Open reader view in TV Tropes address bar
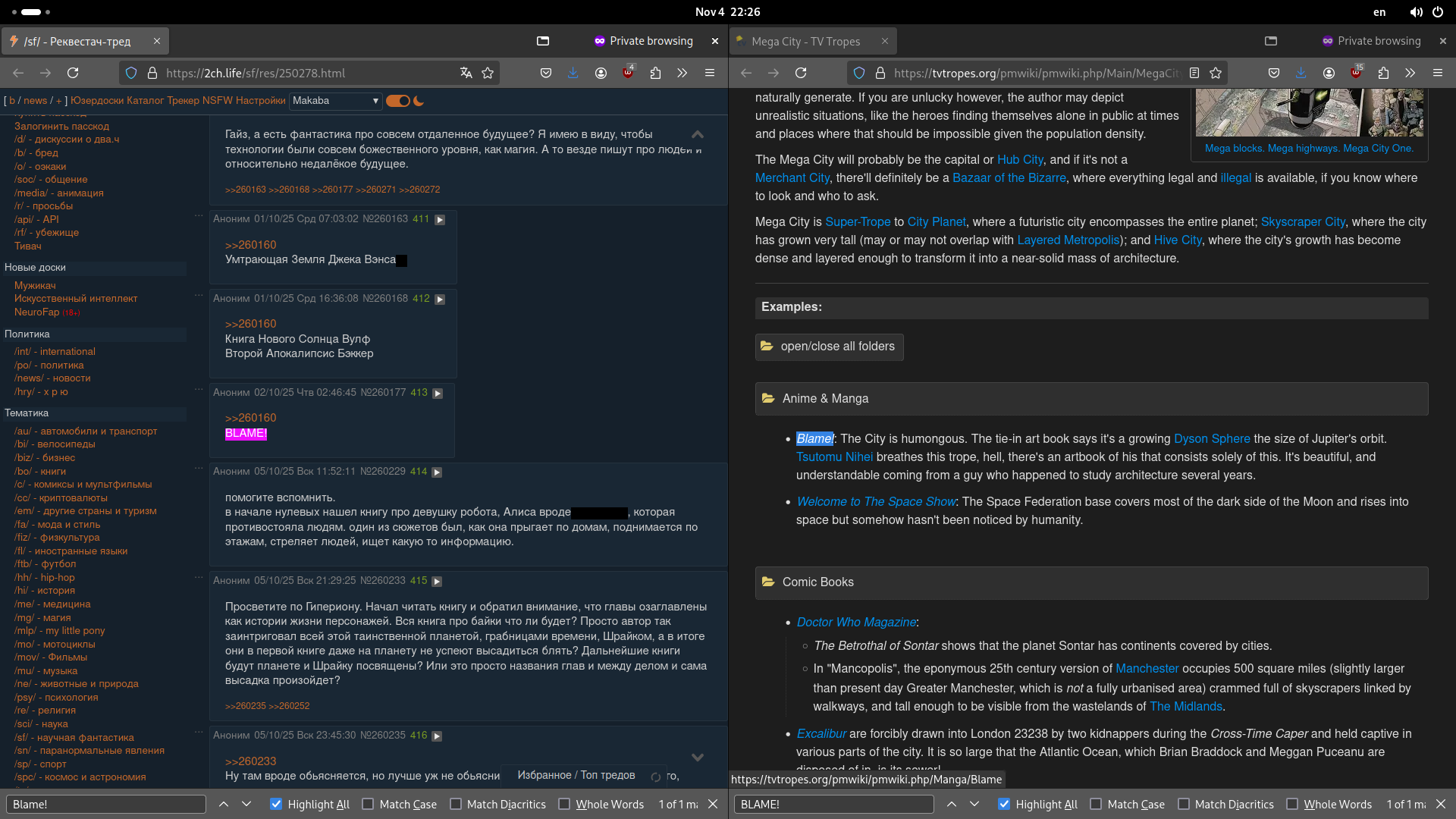1456x819 pixels. coord(1194,73)
